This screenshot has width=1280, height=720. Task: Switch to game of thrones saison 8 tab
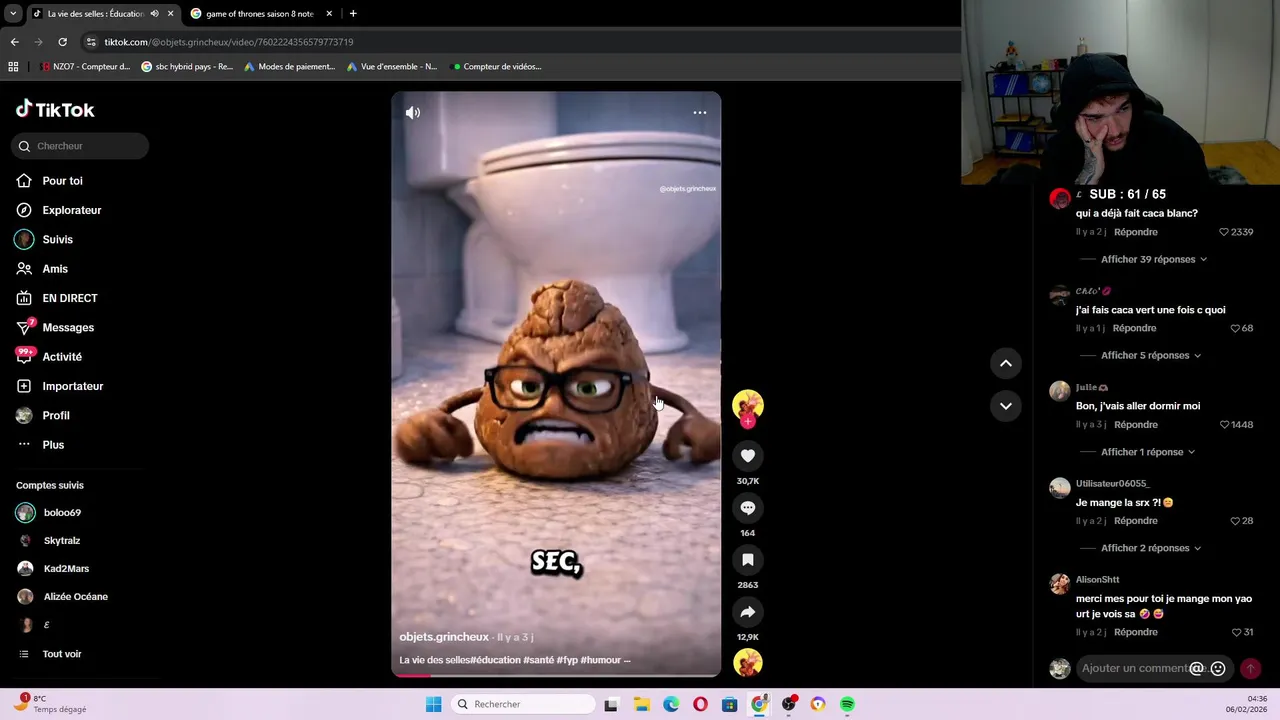click(x=260, y=14)
